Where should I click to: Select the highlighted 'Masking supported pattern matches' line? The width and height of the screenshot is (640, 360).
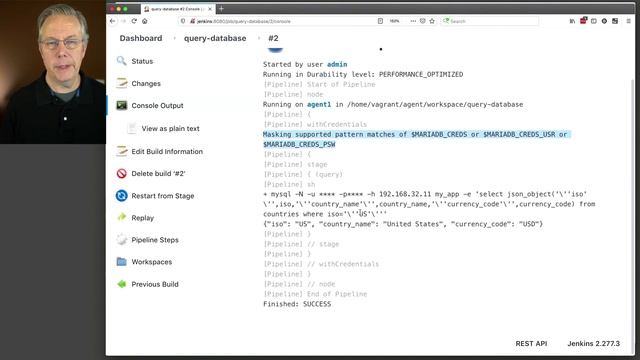(416, 139)
